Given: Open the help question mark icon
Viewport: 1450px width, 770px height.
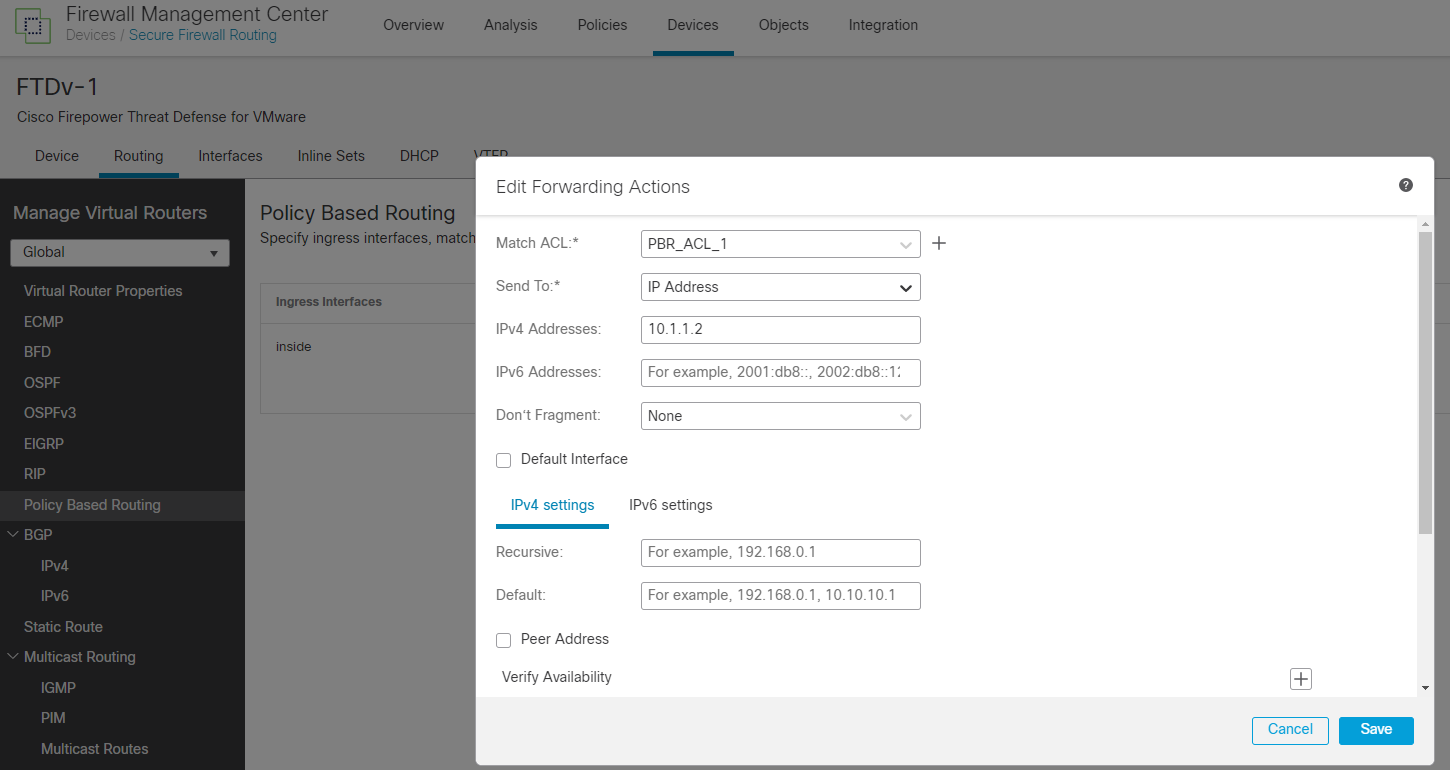Looking at the screenshot, I should 1406,185.
